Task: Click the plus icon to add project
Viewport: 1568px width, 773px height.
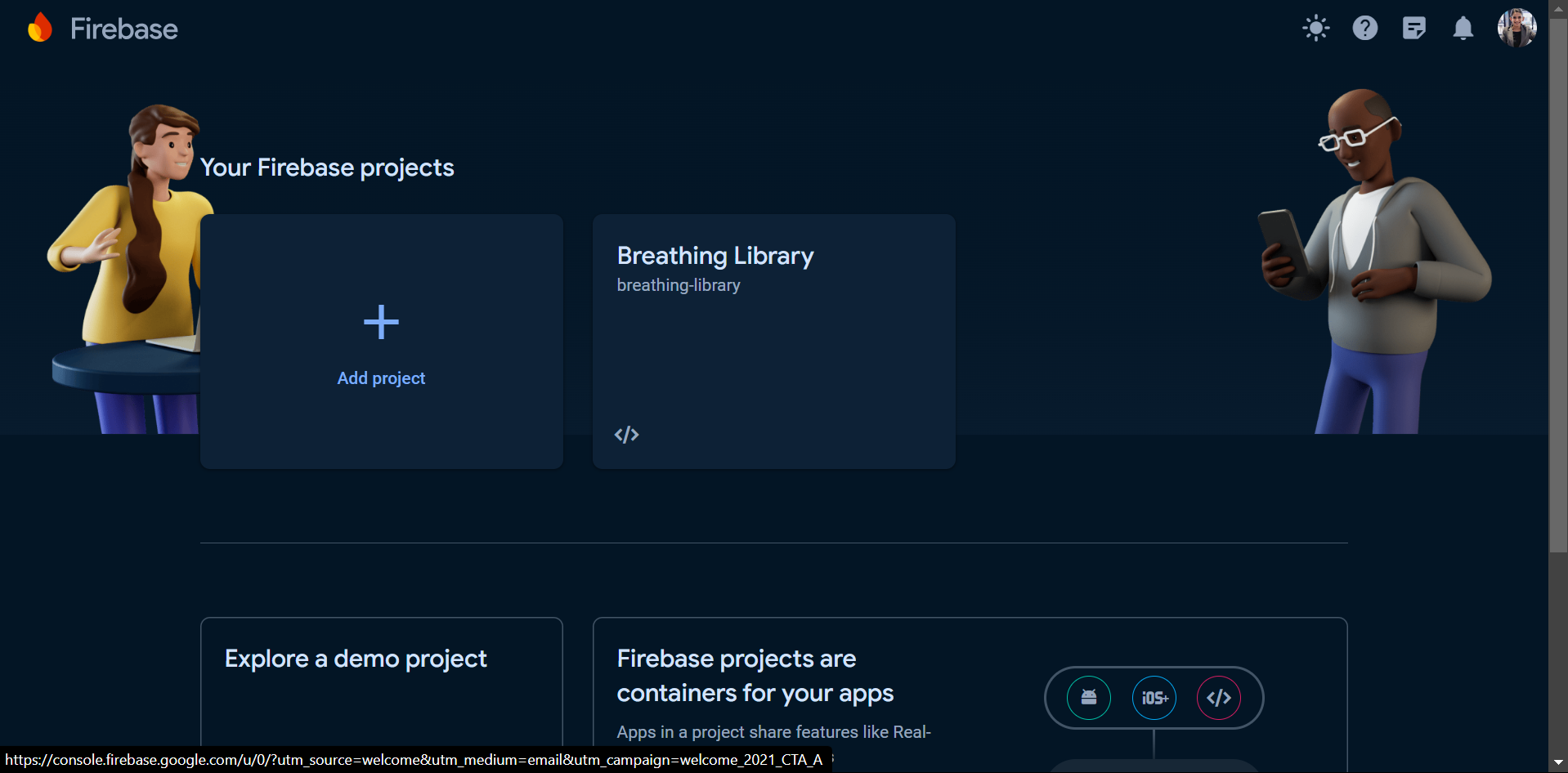Action: click(x=381, y=322)
